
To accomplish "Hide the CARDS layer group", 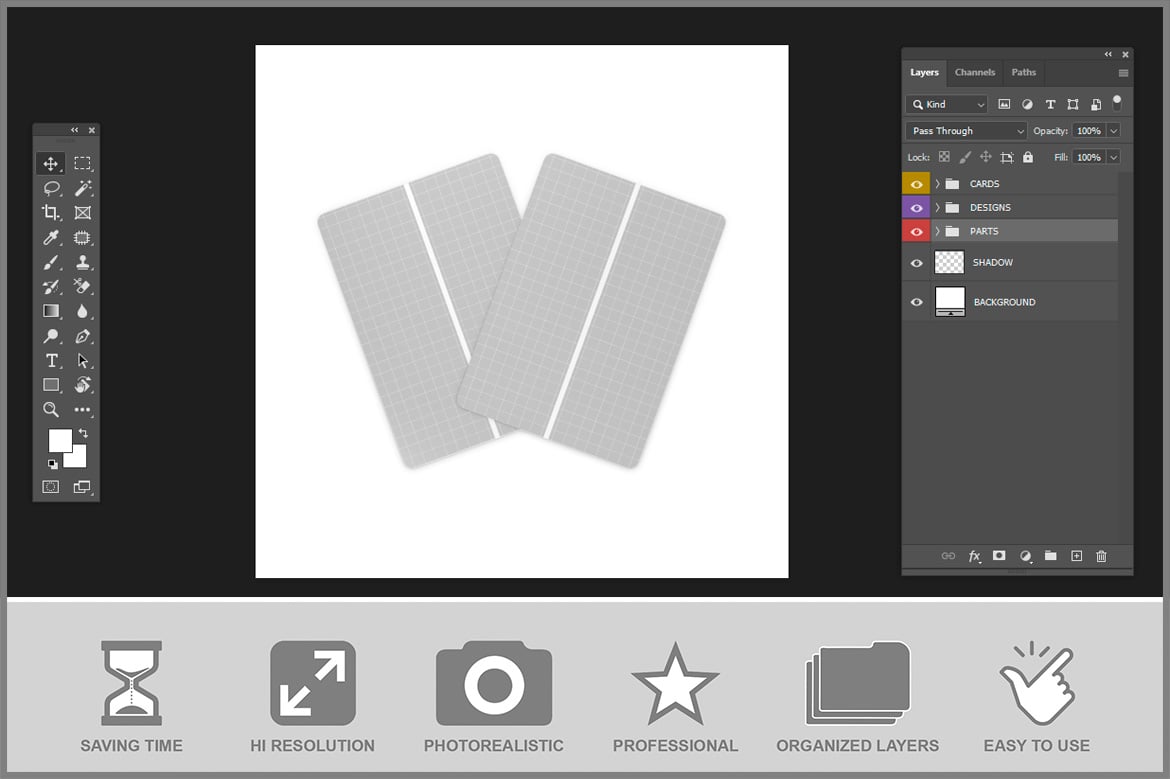I will pyautogui.click(x=916, y=184).
